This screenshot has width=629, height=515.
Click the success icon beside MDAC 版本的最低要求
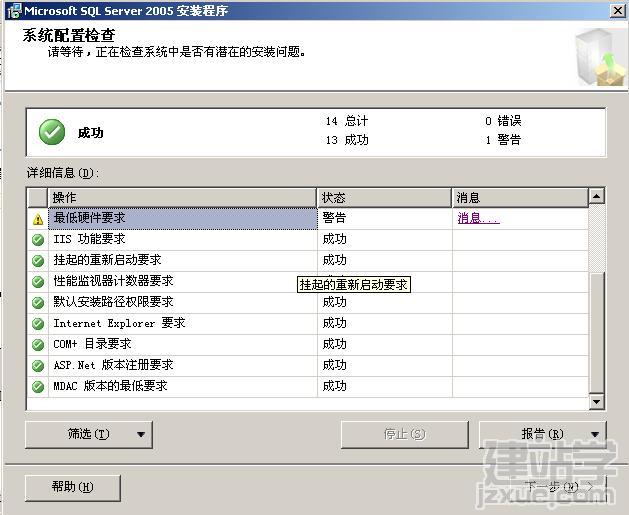tap(38, 386)
